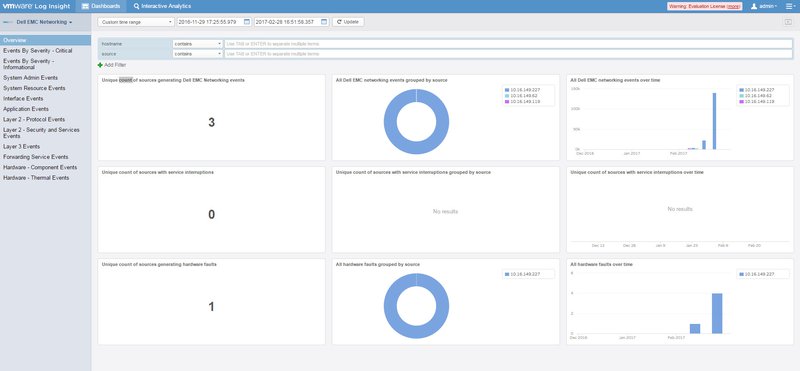Click the end date-time field
This screenshot has height=371, width=800.
[x=291, y=22]
